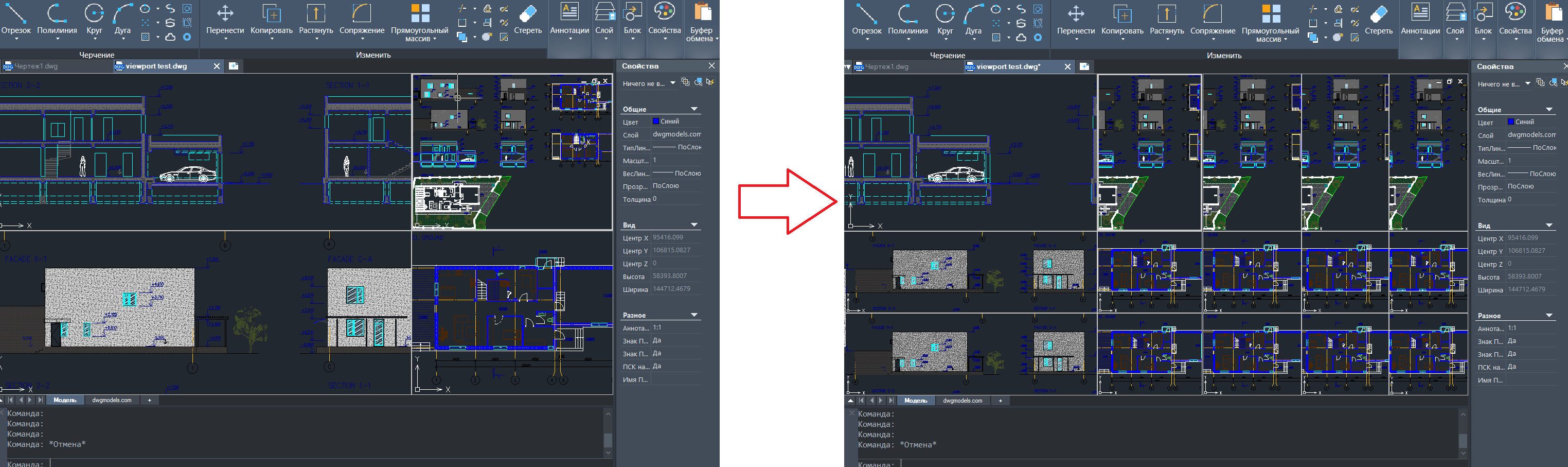The image size is (1568, 467).
Task: Select the Отрезок line tool in the left window
Action: [16, 18]
